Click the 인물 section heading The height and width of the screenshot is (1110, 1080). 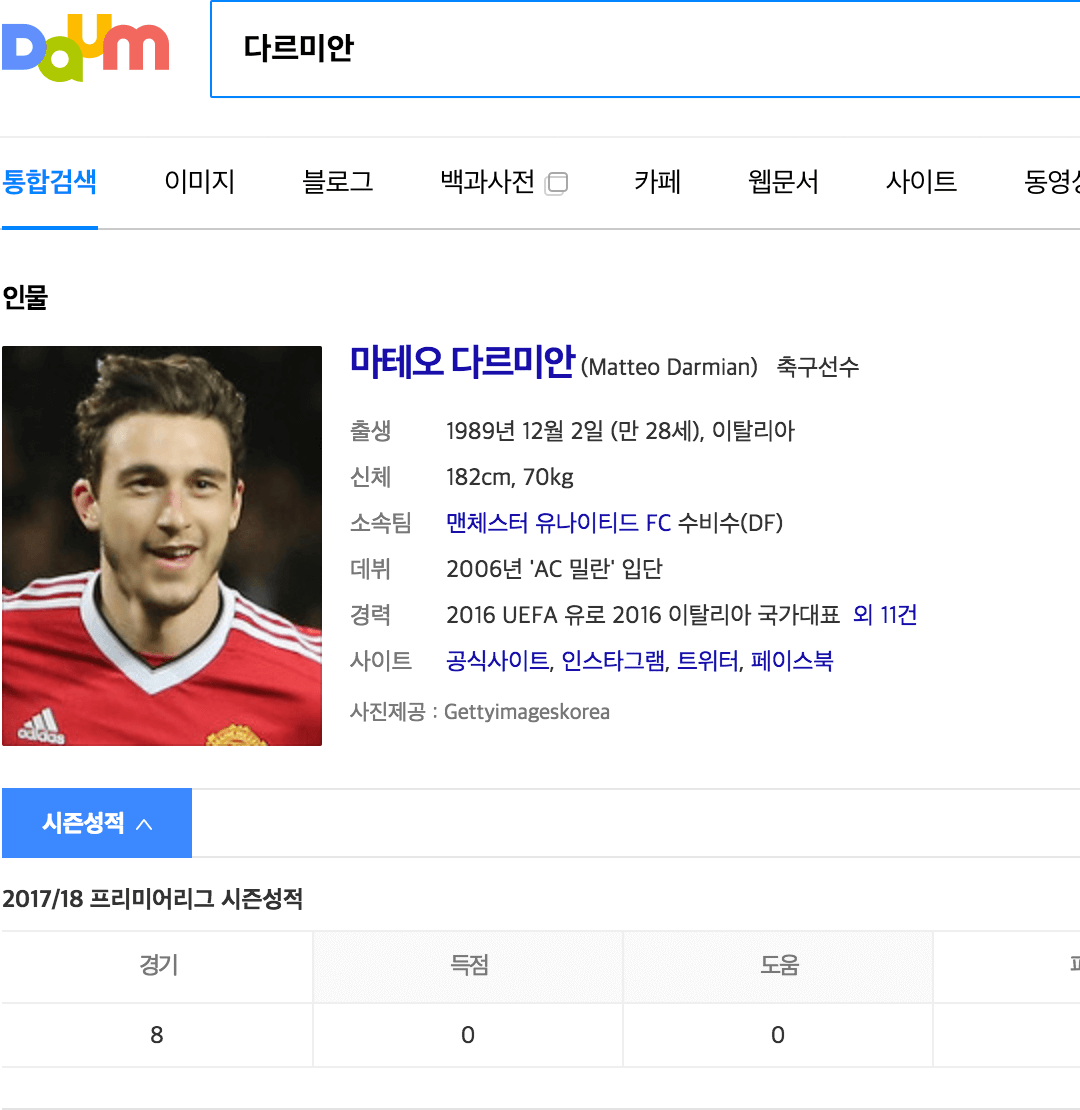point(25,297)
